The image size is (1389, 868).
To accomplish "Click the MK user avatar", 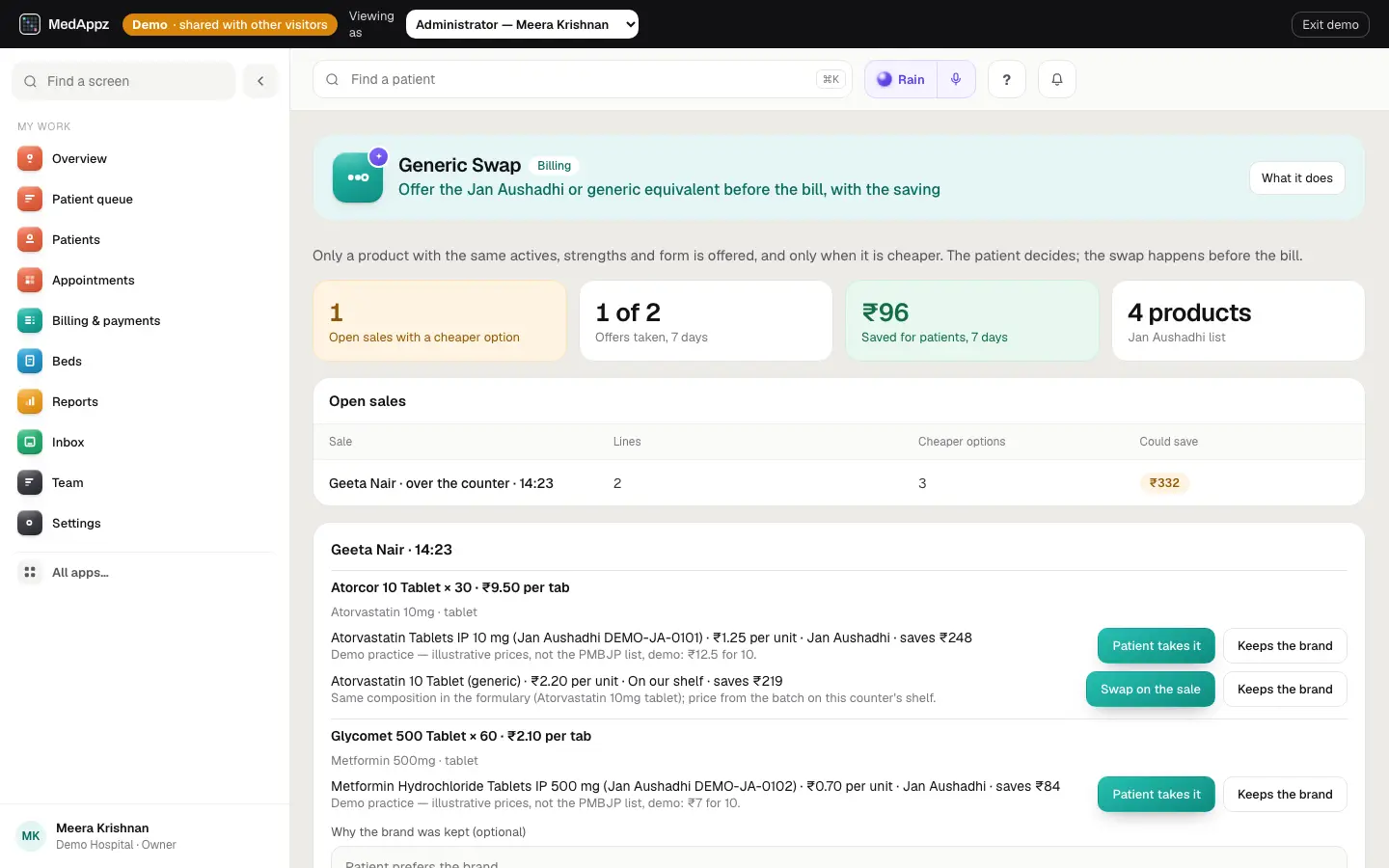I will [31, 836].
